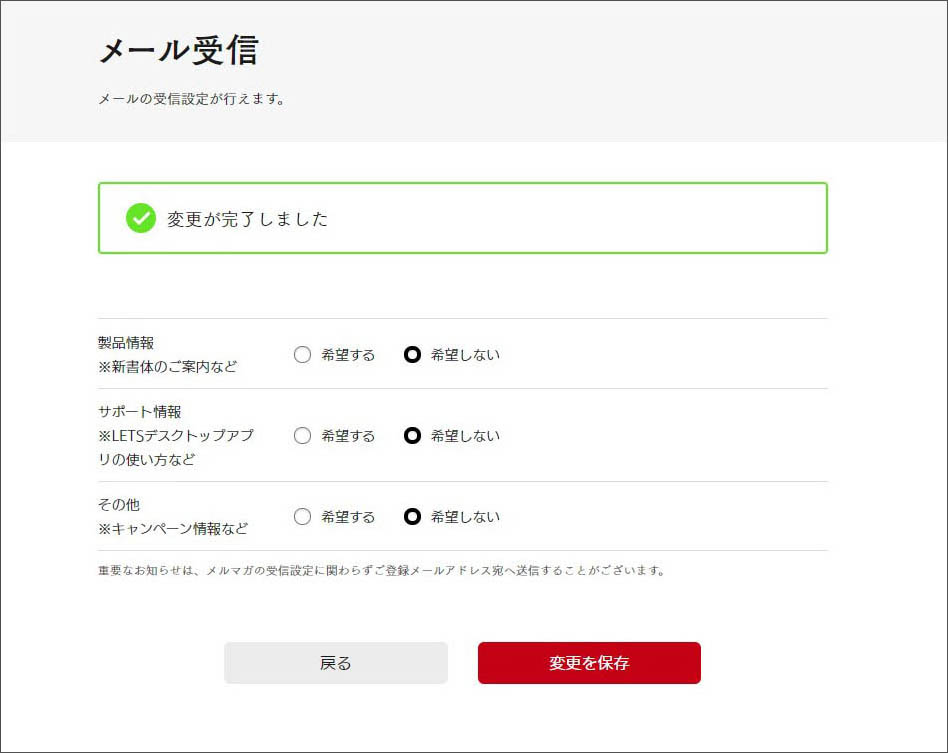This screenshot has height=753, width=948.
Task: Click the 重要なお知らせ notice text
Action: (381, 571)
